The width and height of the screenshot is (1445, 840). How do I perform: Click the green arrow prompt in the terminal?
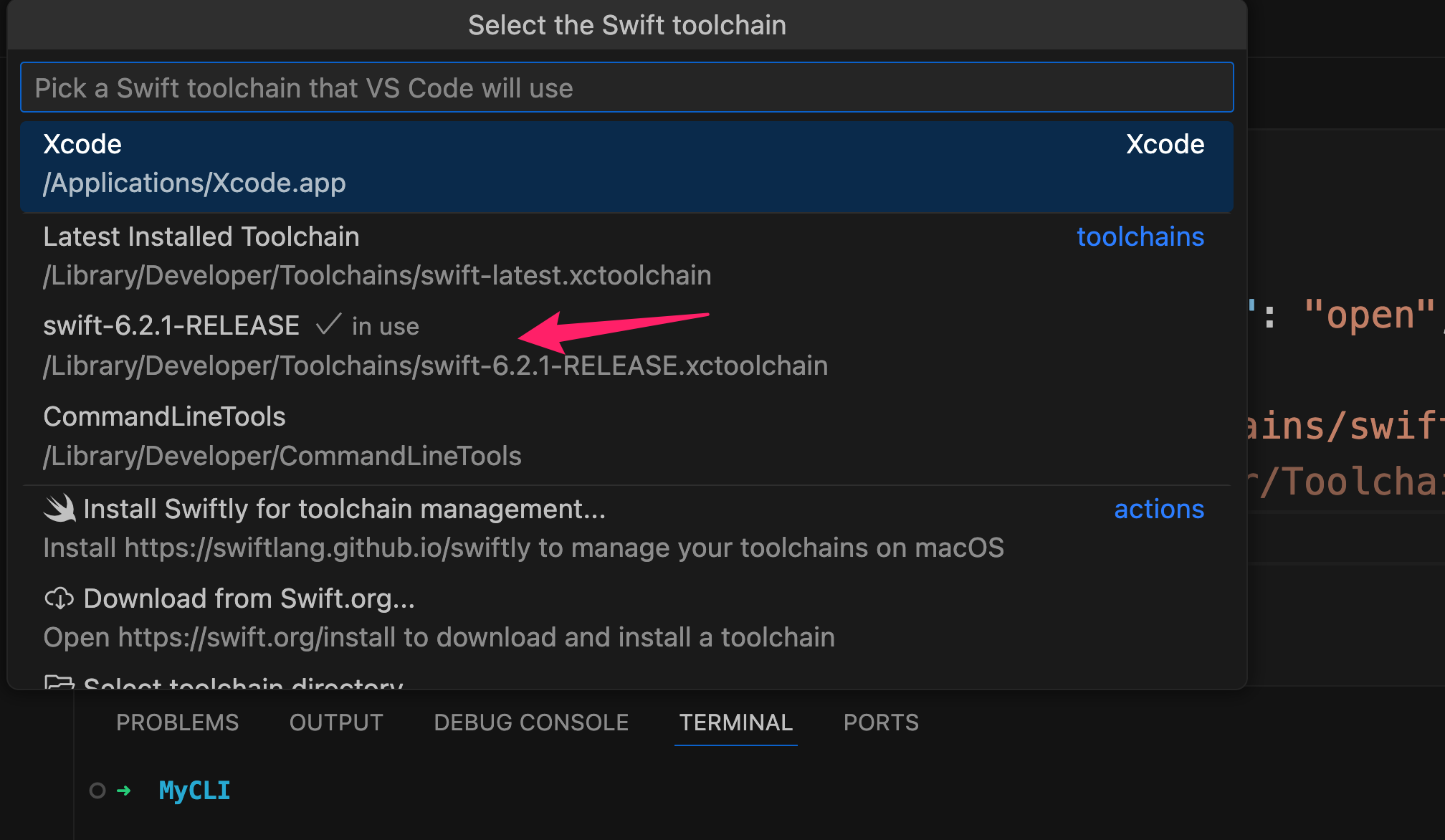[124, 791]
